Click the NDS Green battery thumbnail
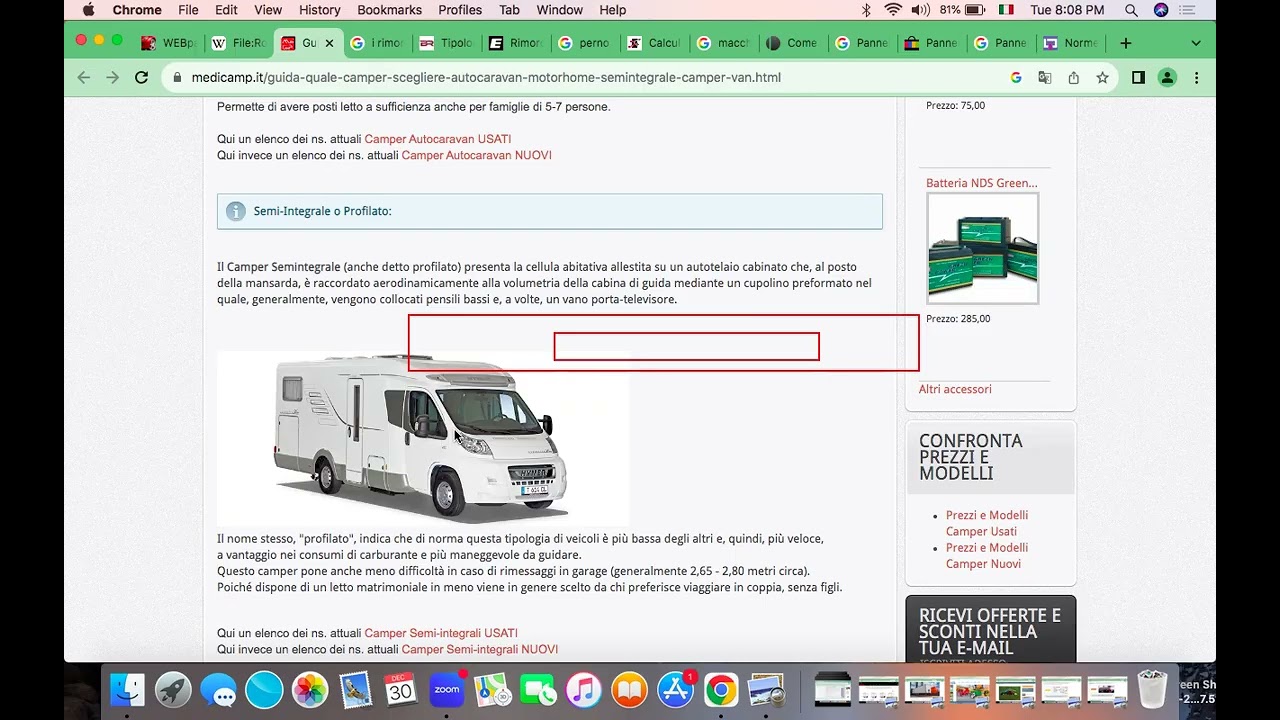Screen dimensions: 1280x720 [x=983, y=248]
